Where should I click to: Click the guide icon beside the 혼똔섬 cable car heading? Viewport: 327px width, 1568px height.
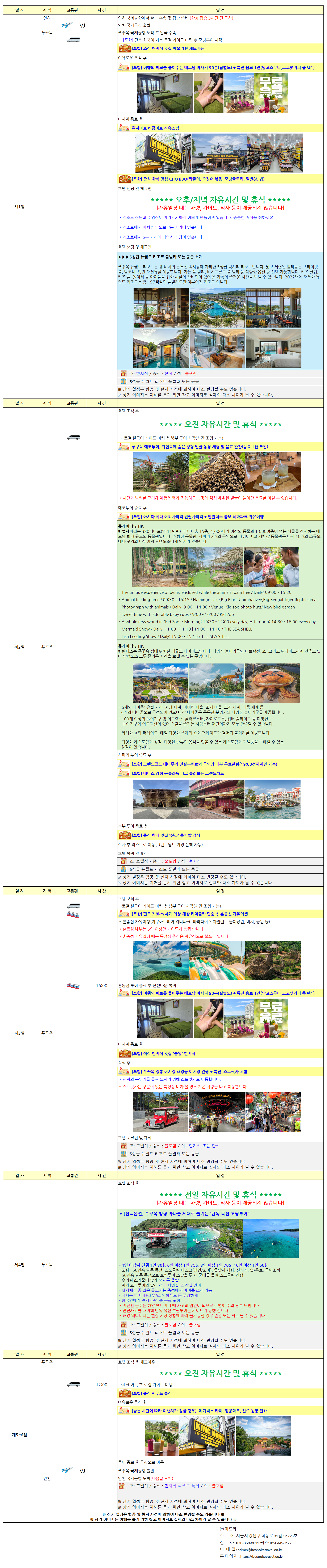pyautogui.click(x=124, y=914)
